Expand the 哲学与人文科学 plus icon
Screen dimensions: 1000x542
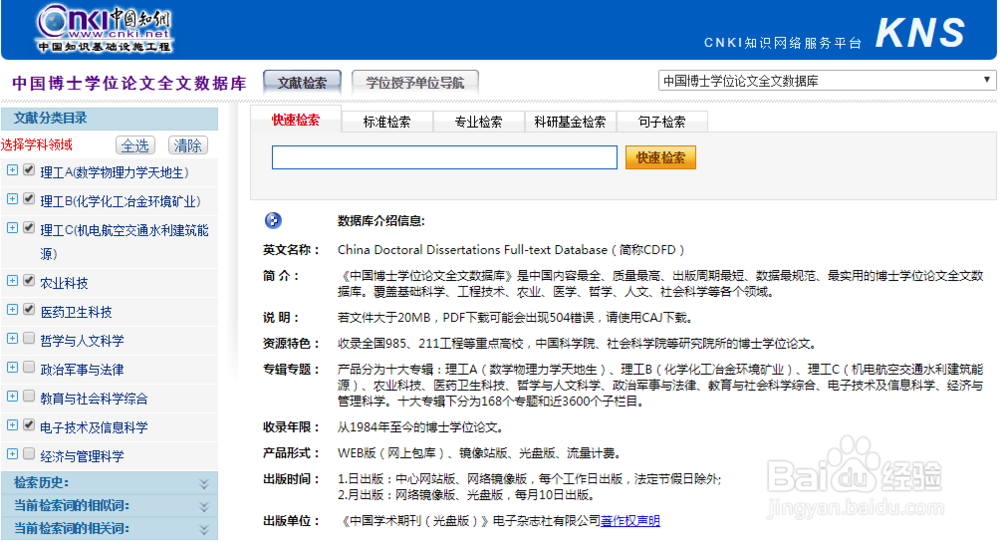12,338
